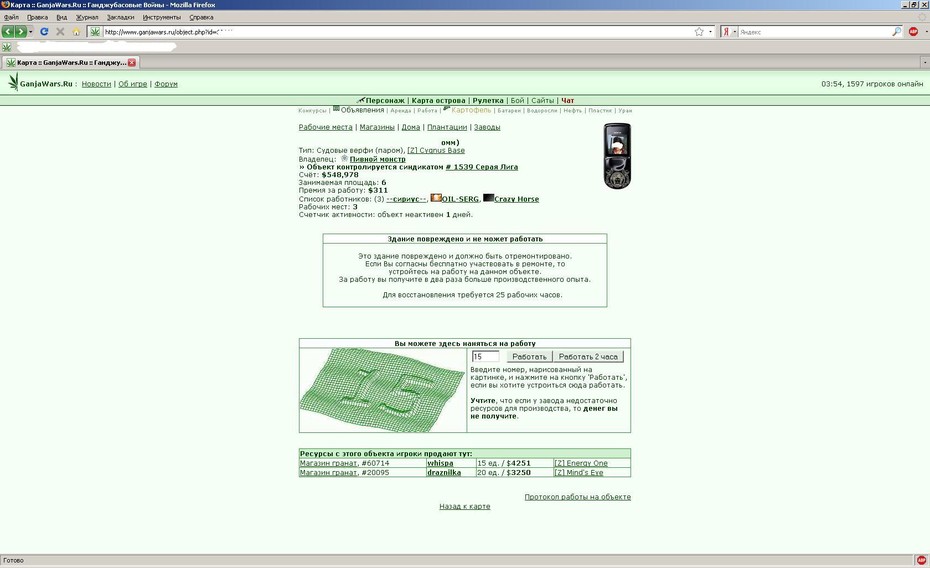Screen dimensions: 930x568
Task: Open the Заводы link
Action: coord(486,127)
